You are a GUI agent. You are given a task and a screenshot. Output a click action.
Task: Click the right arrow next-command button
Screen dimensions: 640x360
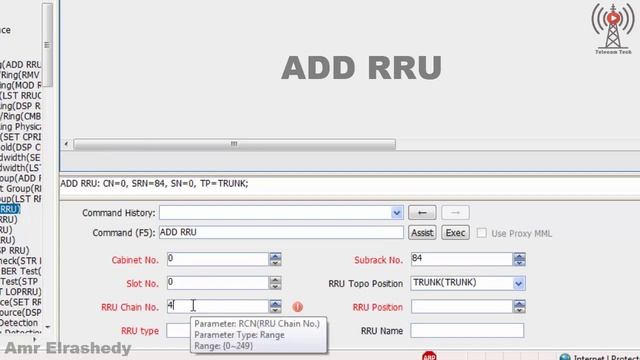[455, 213]
